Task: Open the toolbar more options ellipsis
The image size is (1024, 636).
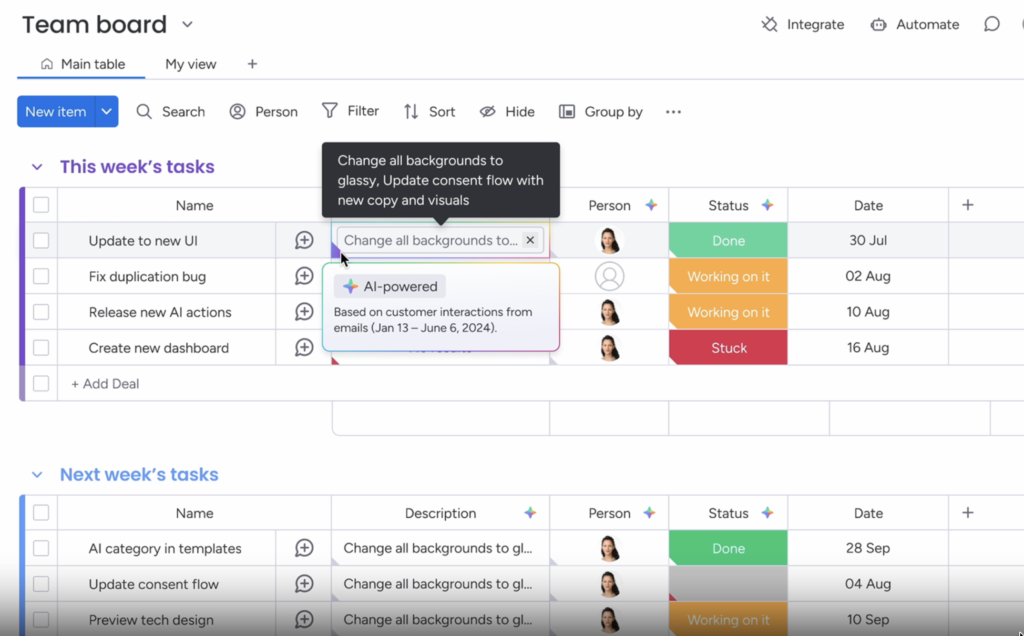Action: [x=673, y=112]
